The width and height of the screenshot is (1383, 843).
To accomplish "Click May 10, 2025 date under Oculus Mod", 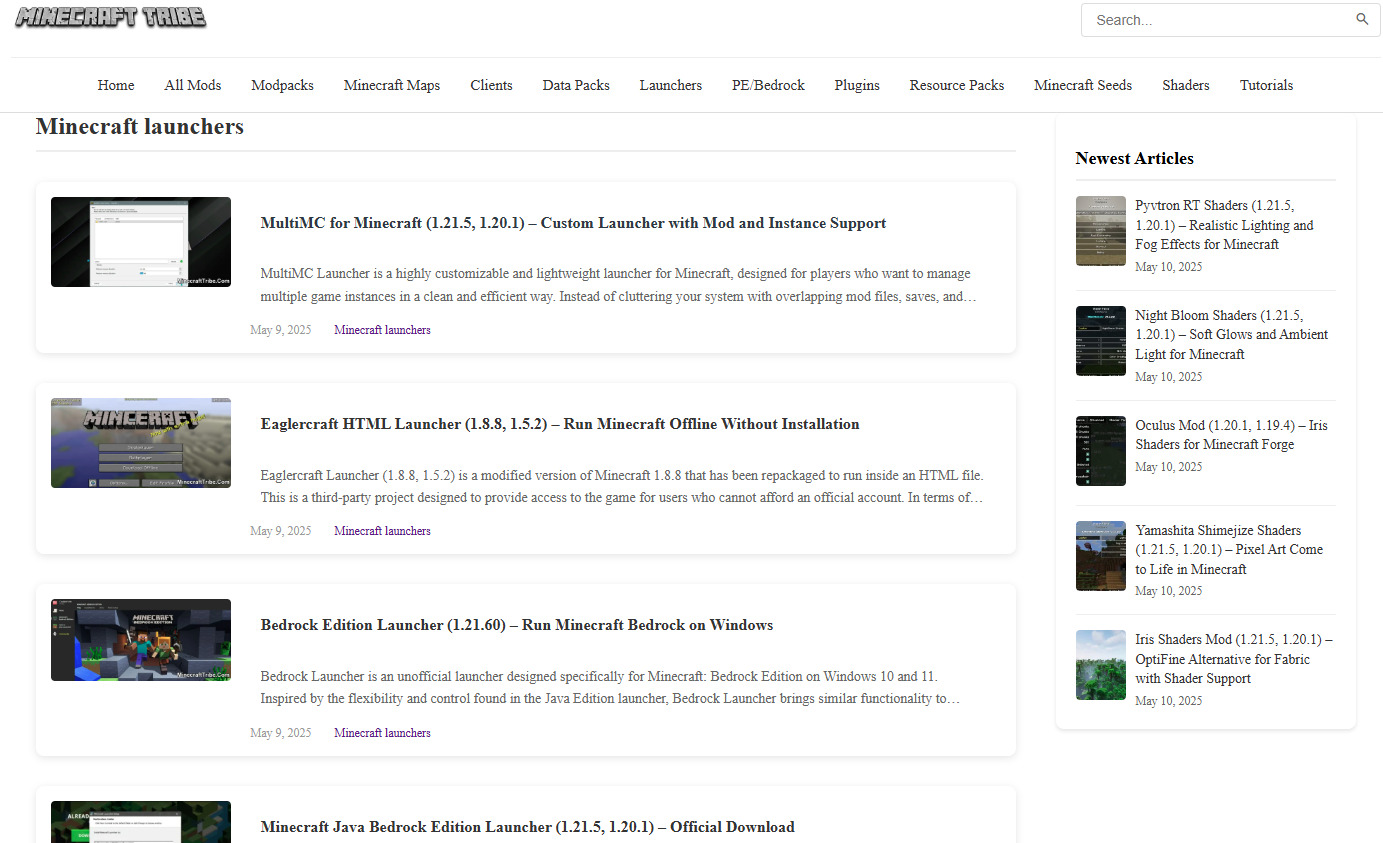I will (x=1169, y=467).
